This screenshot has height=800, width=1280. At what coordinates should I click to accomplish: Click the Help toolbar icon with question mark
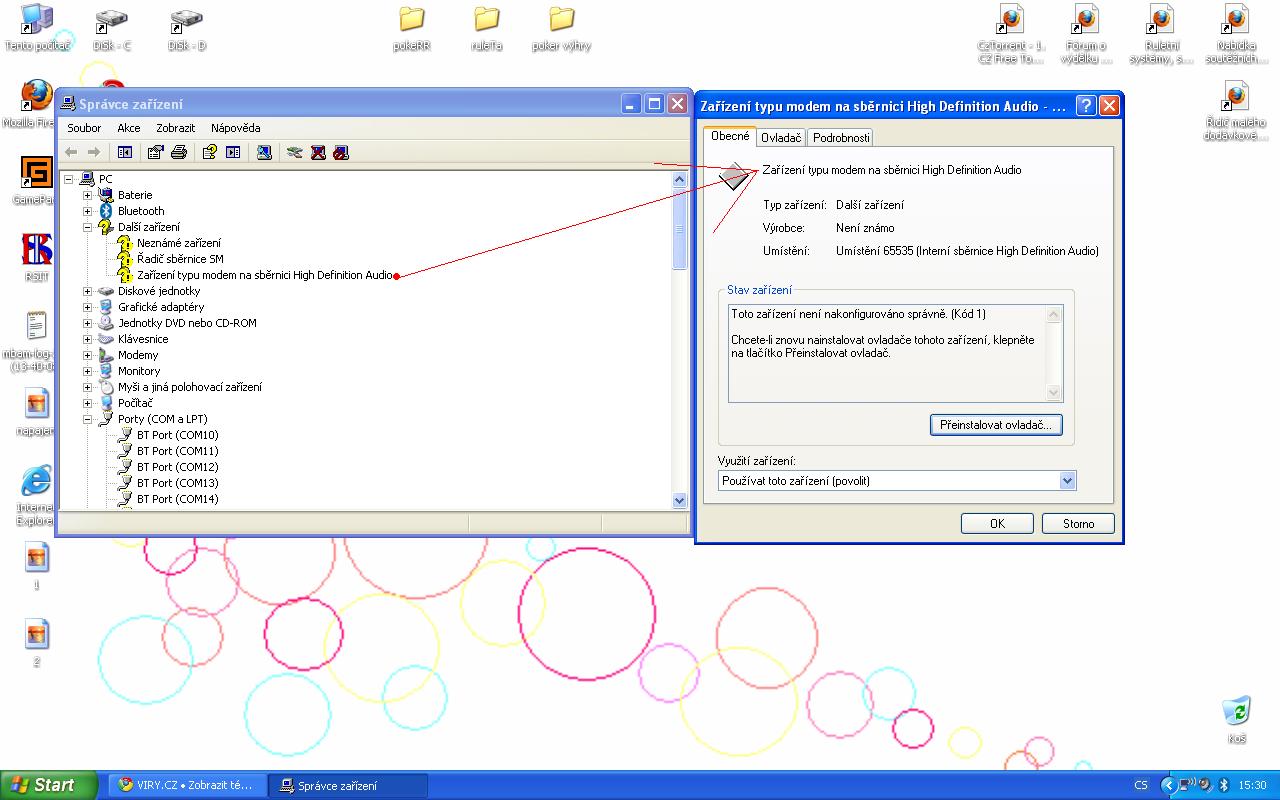click(209, 152)
